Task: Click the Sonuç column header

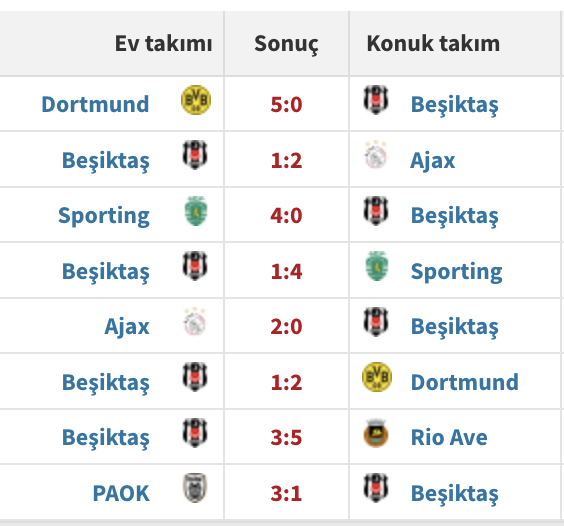Action: (286, 44)
